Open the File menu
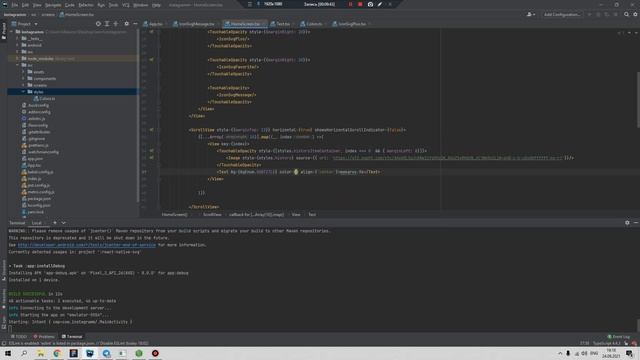Viewport: 640px width, 360px height. [x=15, y=5]
